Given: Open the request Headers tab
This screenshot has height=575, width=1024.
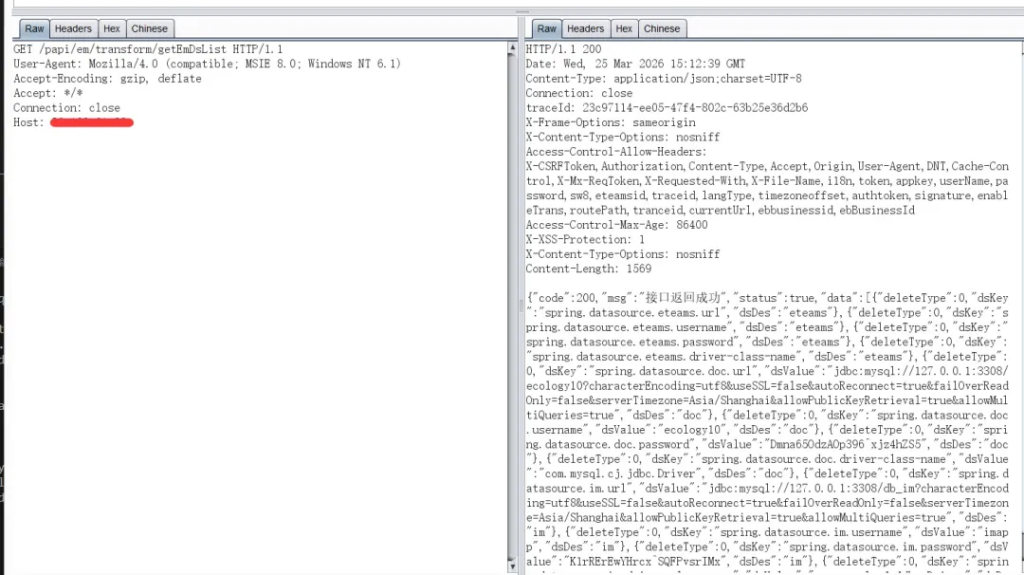Looking at the screenshot, I should [73, 29].
